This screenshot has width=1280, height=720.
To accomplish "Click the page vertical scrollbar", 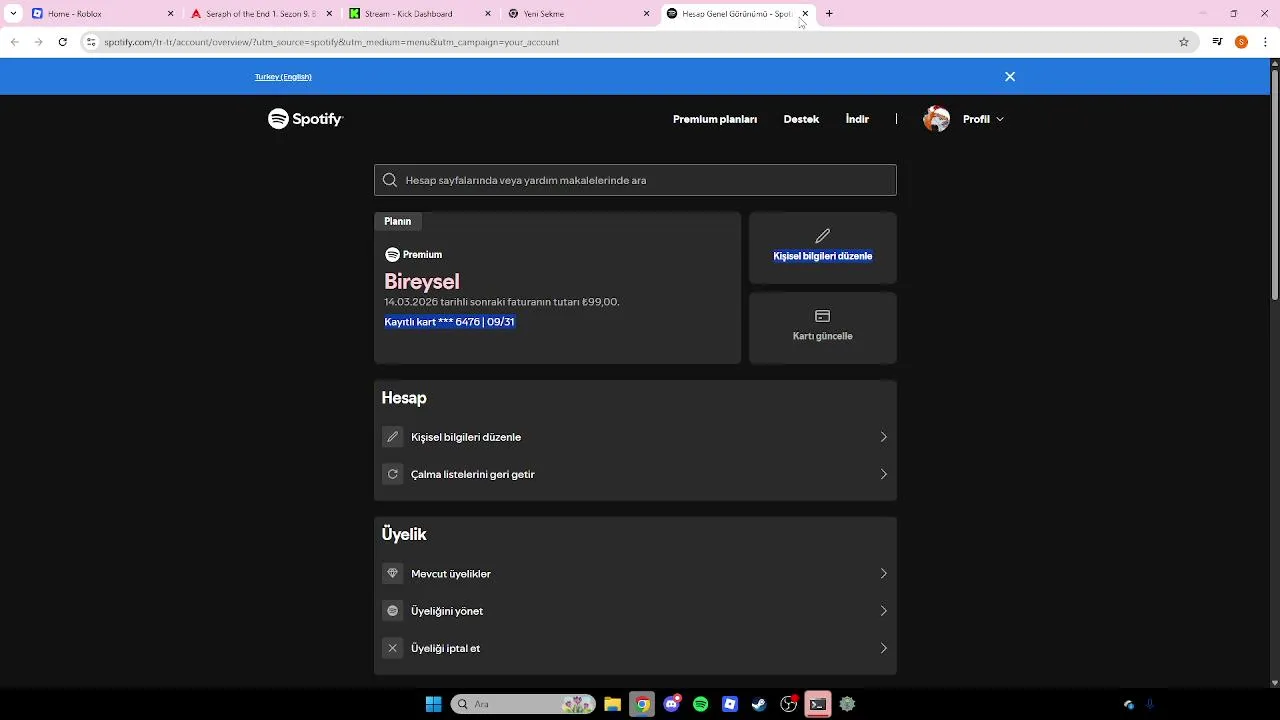I will [1275, 185].
